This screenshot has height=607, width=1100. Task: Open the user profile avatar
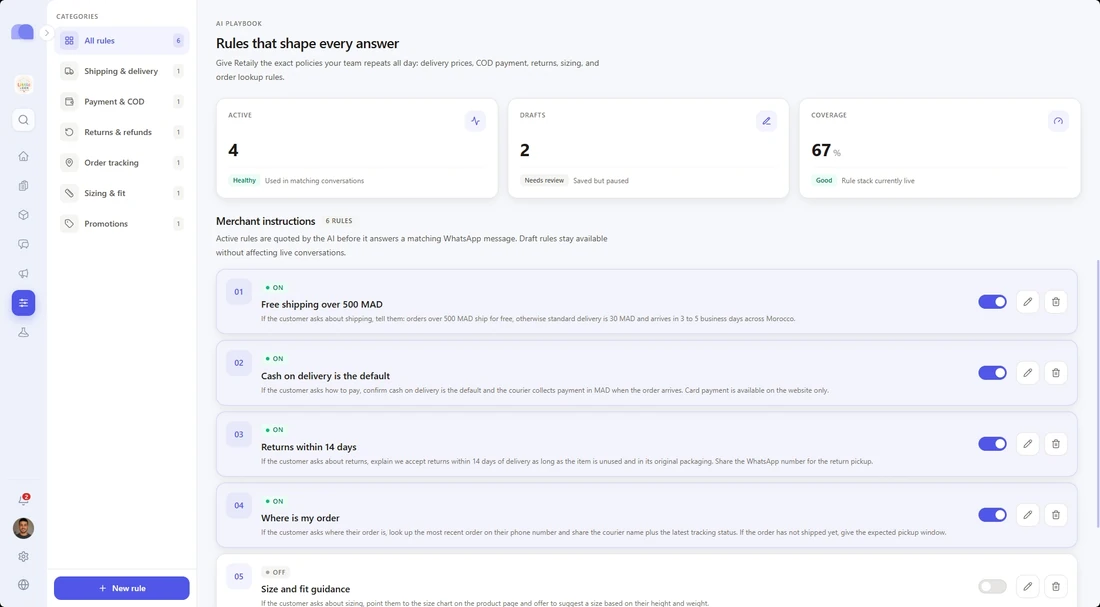[23, 528]
